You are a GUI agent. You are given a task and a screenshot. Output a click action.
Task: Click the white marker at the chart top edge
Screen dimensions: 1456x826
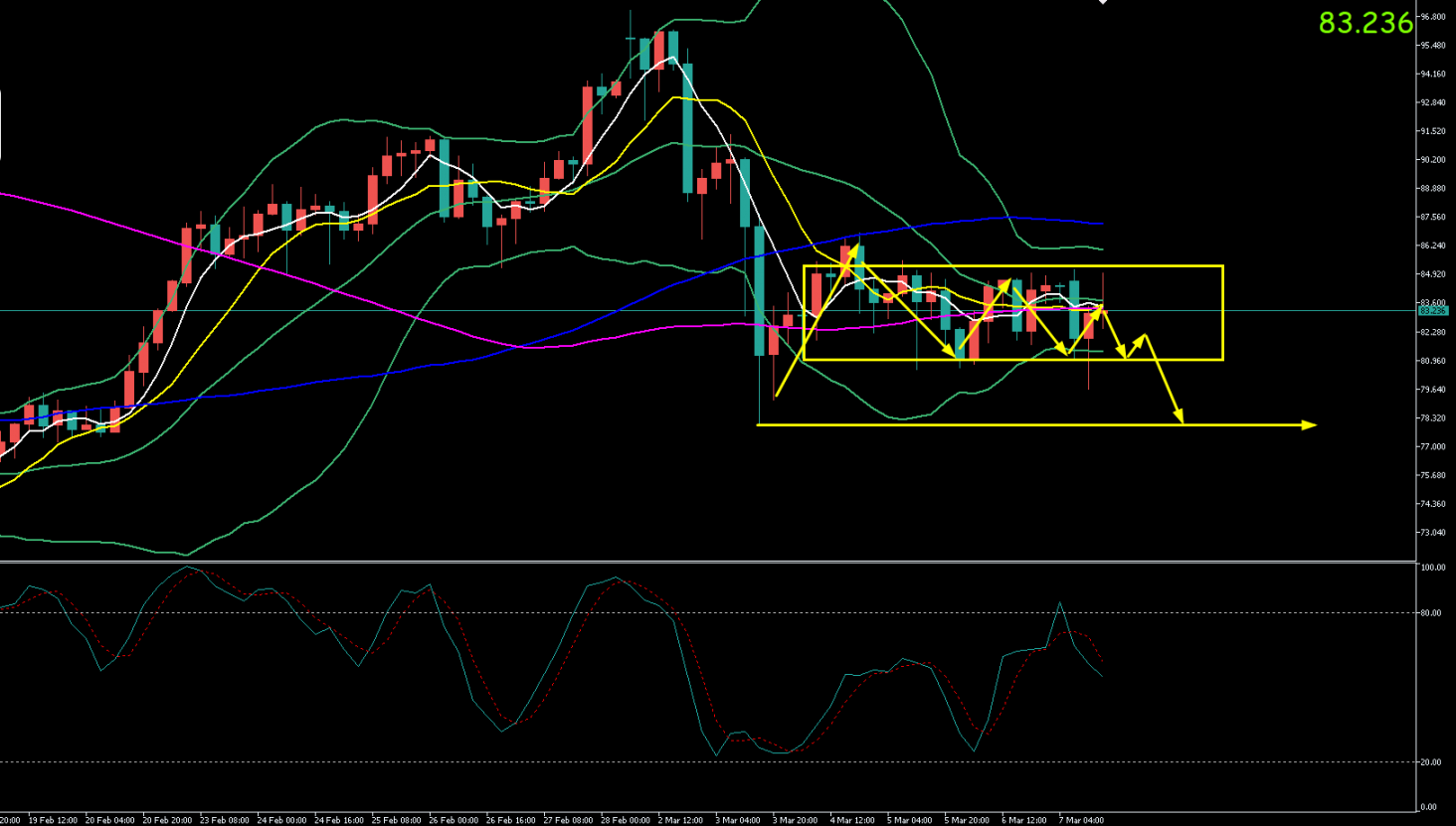(x=1103, y=3)
